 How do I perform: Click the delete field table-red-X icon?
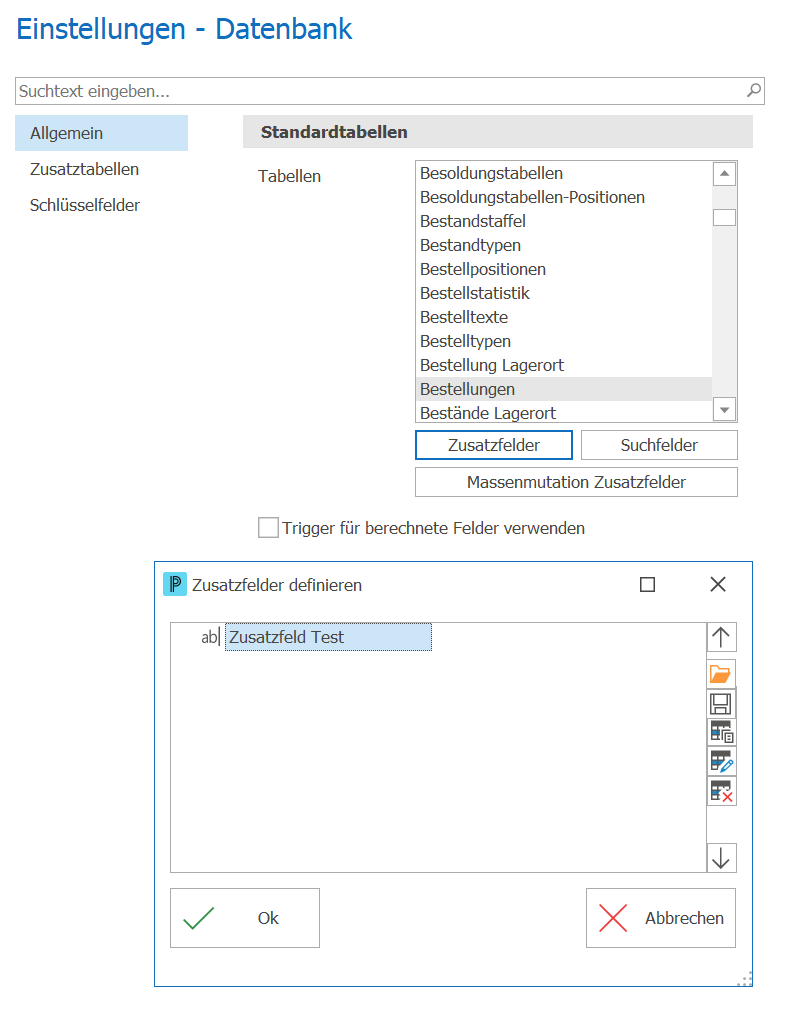coord(721,791)
